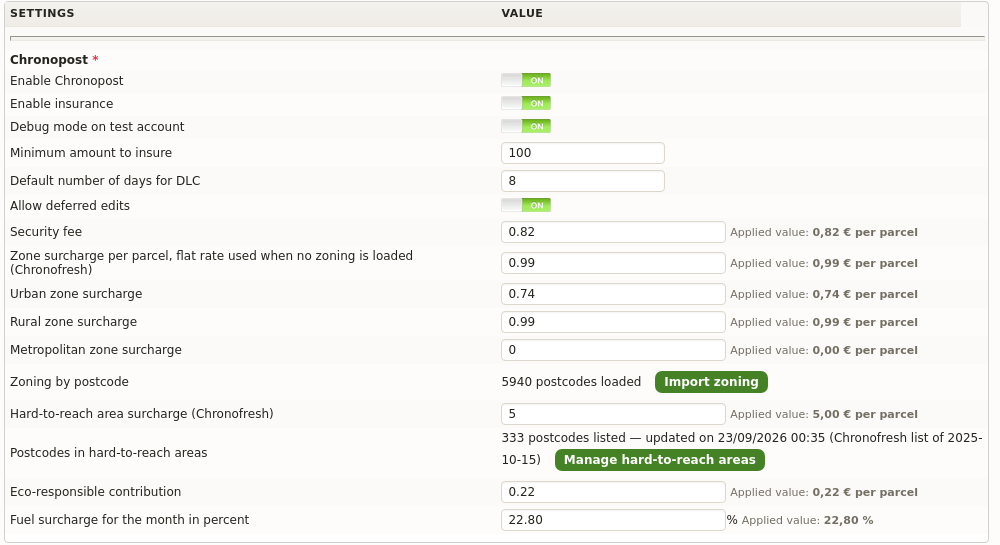Click the Rural zone surcharge field
Screen dimensions: 1000x545
tap(613, 322)
